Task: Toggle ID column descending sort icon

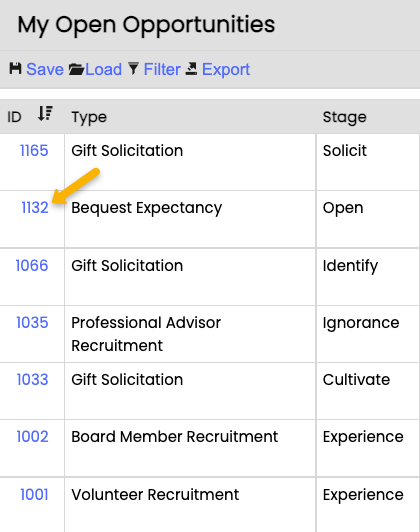Action: coord(45,113)
